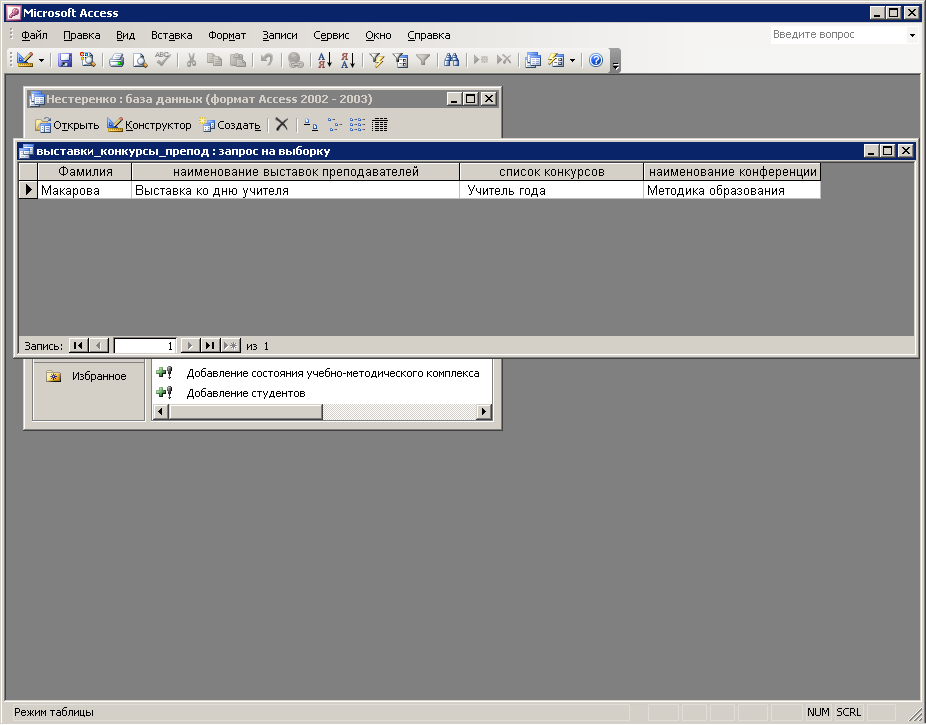Select the 'Методика образования' cell
The width and height of the screenshot is (926, 725).
(732, 190)
